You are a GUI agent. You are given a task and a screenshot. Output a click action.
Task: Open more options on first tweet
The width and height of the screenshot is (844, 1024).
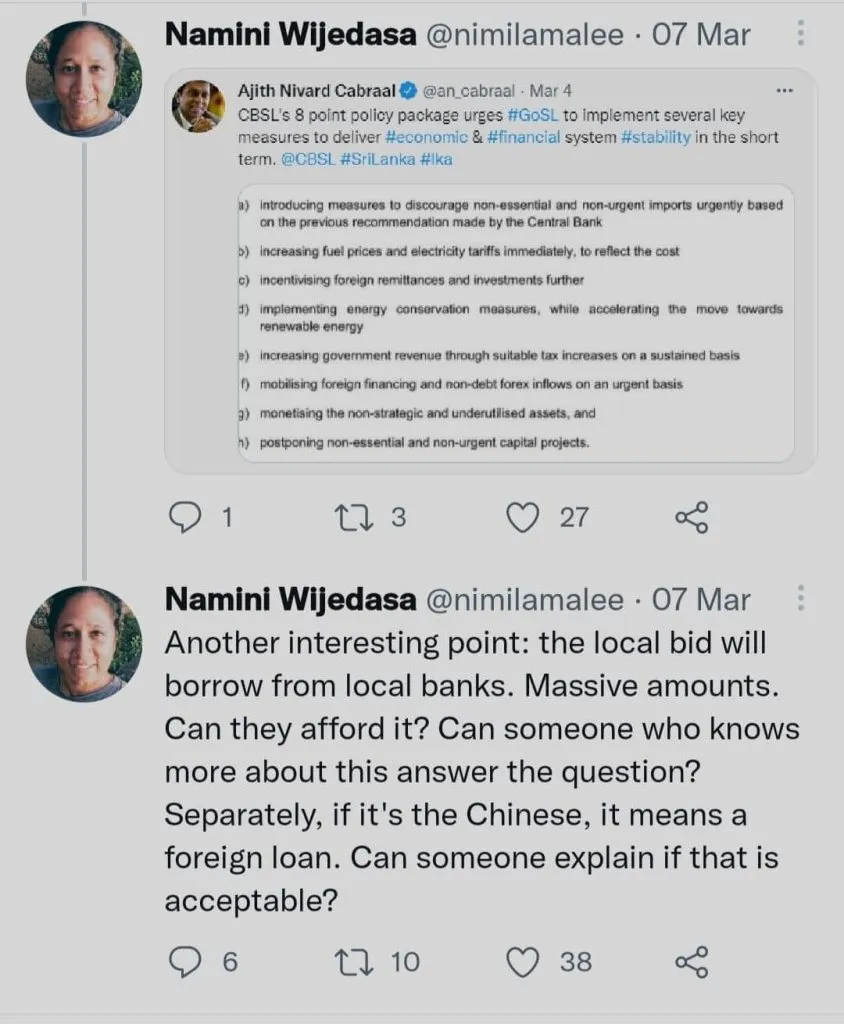(800, 35)
